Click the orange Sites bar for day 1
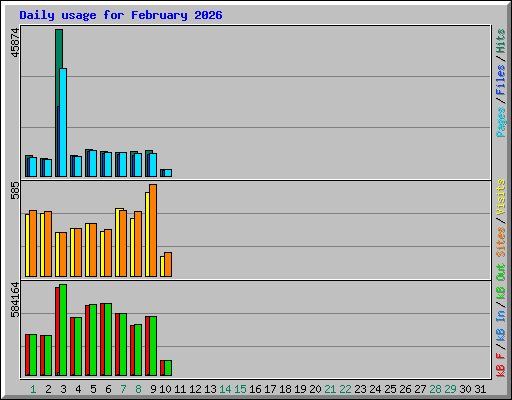Screen dimensions: 512x400 33,243
